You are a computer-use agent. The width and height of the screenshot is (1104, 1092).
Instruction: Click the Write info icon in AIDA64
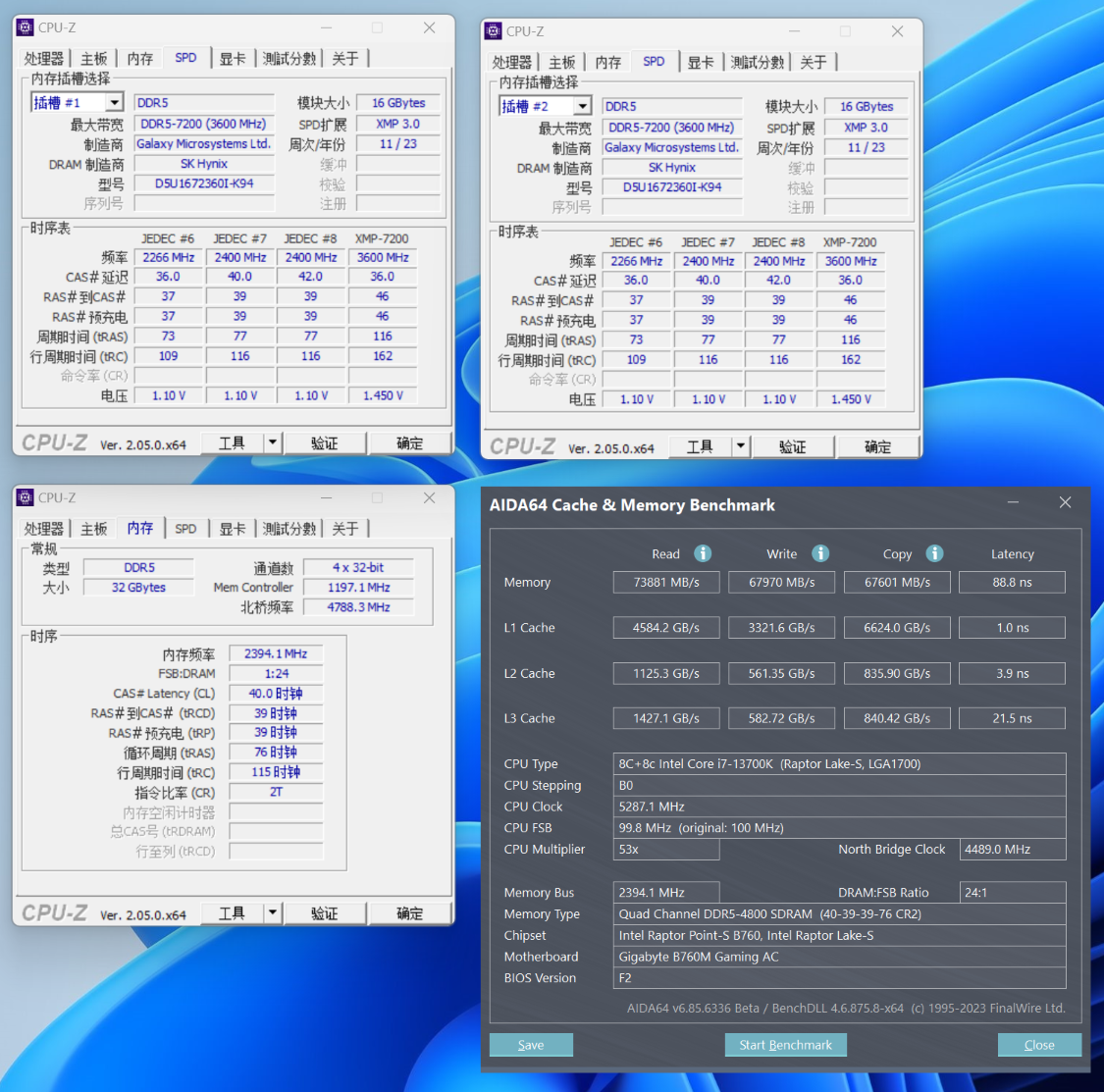coord(819,553)
